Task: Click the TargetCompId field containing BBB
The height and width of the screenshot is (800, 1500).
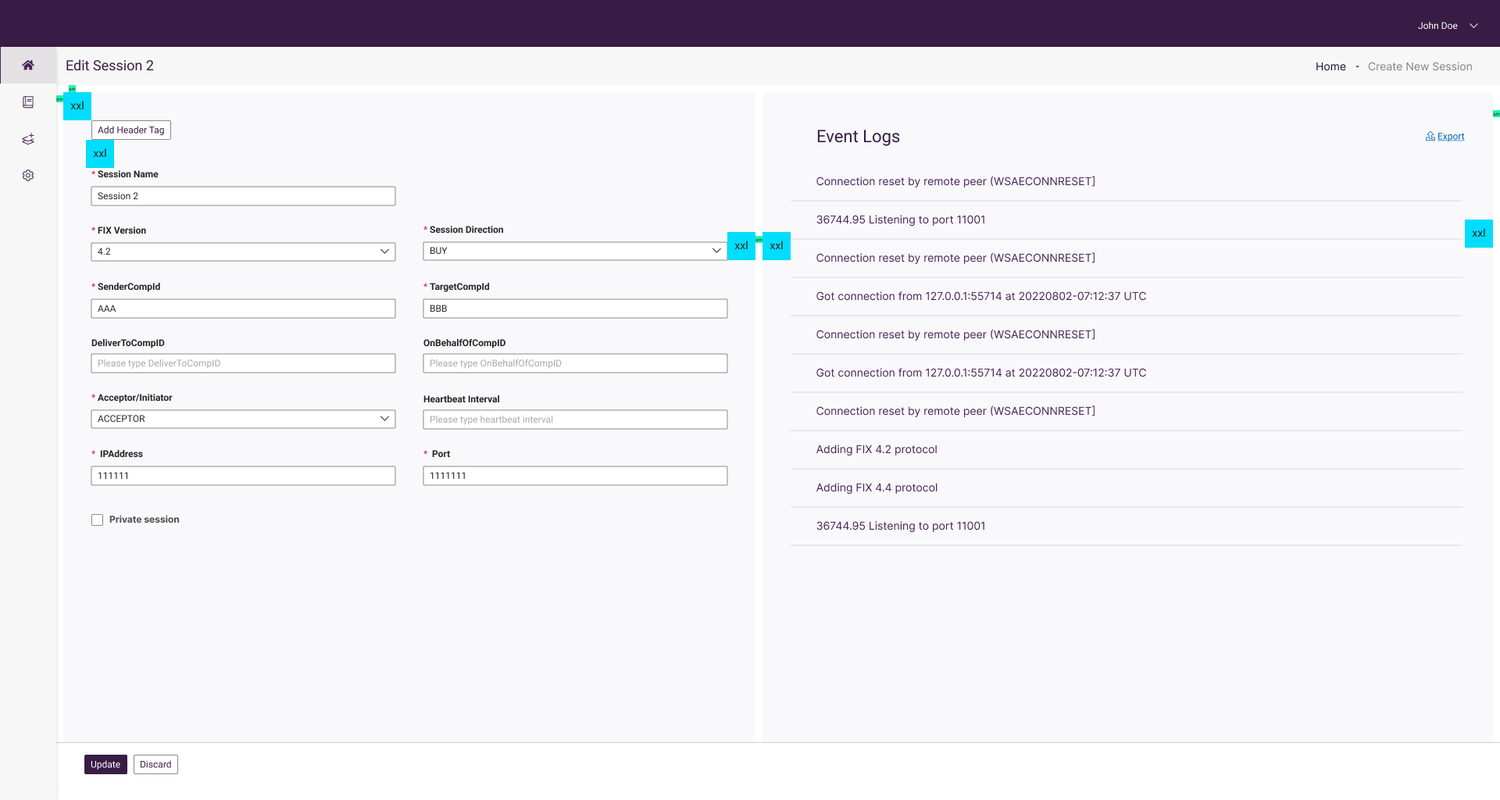Action: [x=575, y=309]
